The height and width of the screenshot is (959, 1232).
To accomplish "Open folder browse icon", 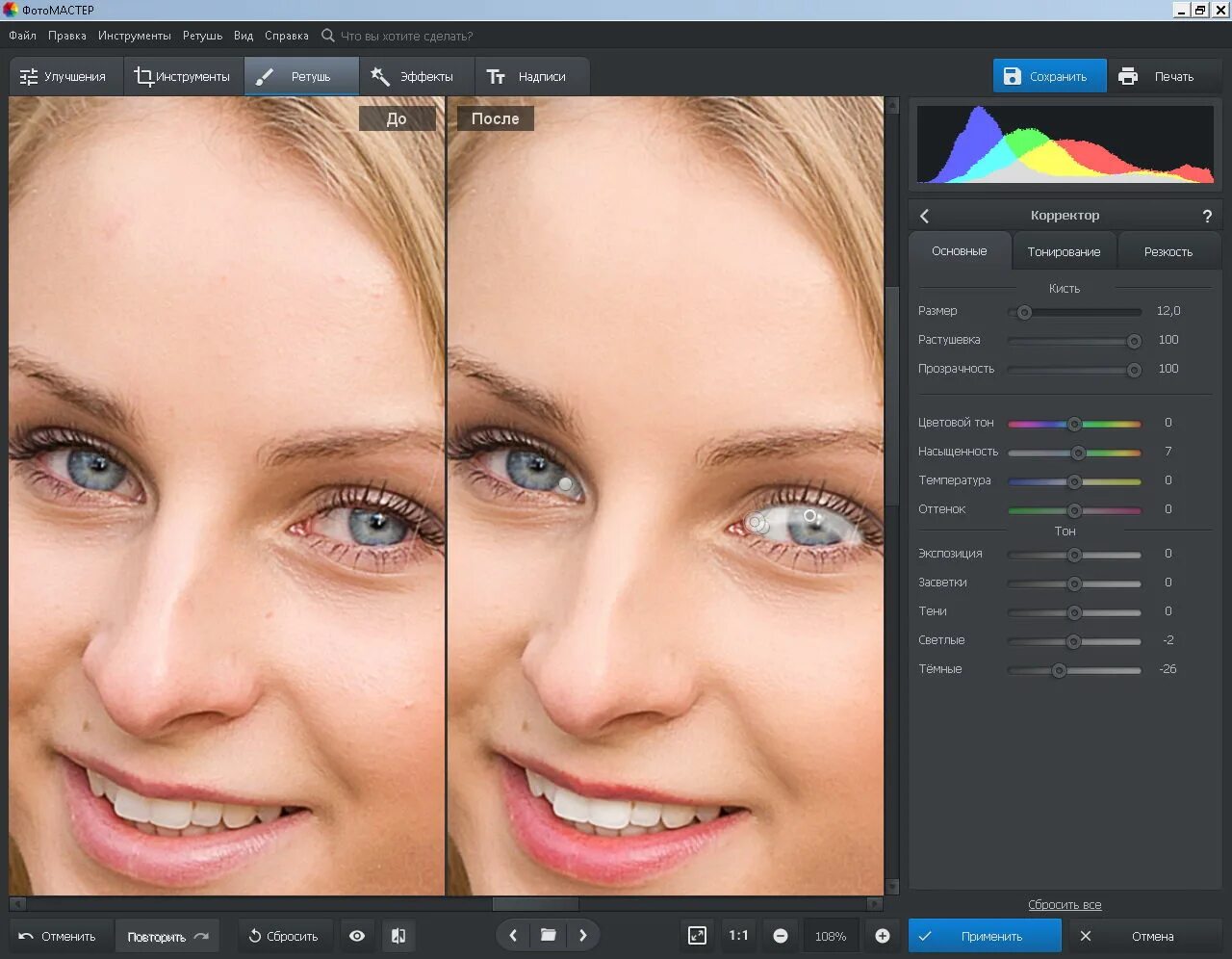I will 549,936.
